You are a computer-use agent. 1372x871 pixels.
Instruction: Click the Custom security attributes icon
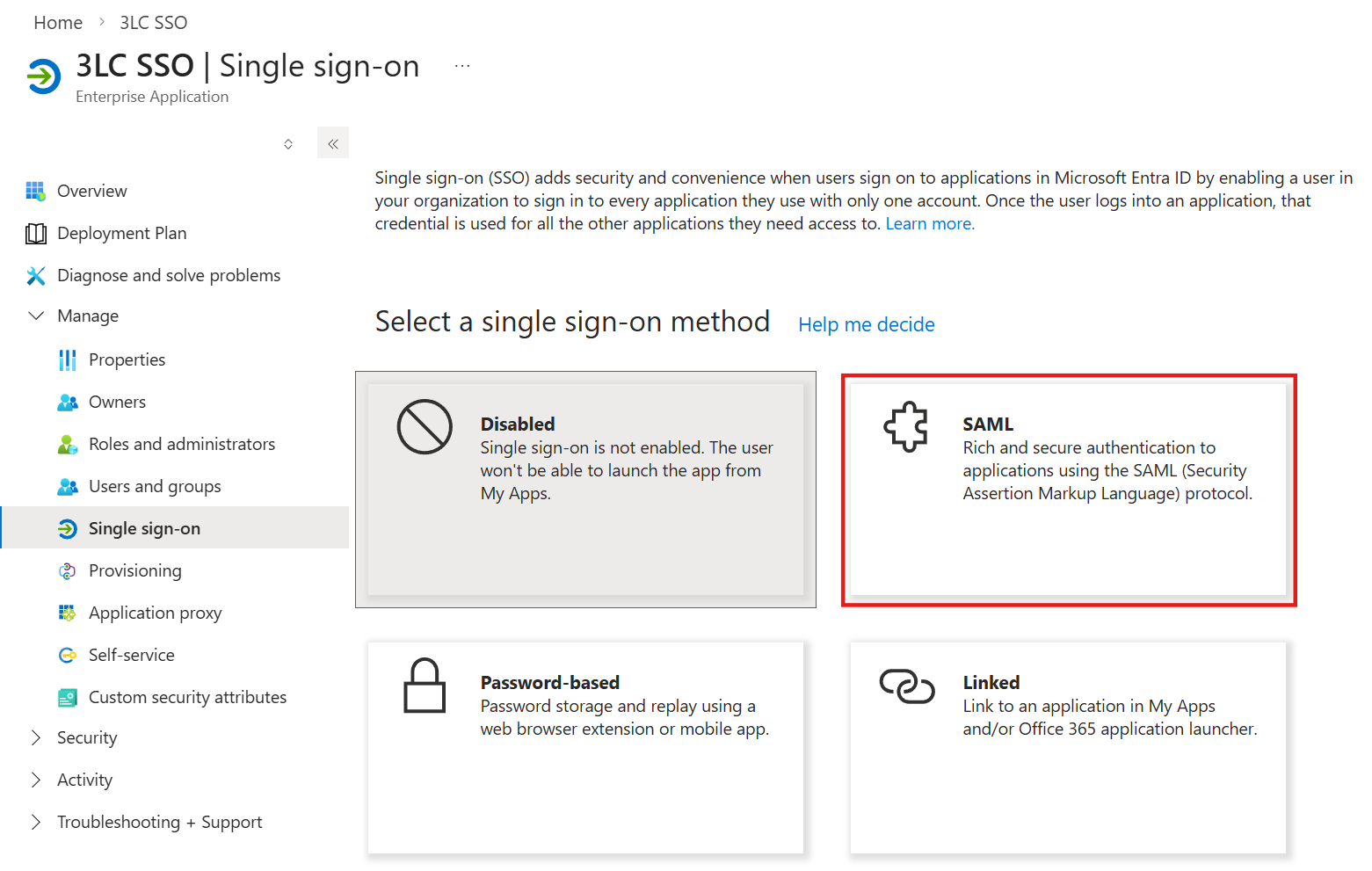tap(68, 697)
